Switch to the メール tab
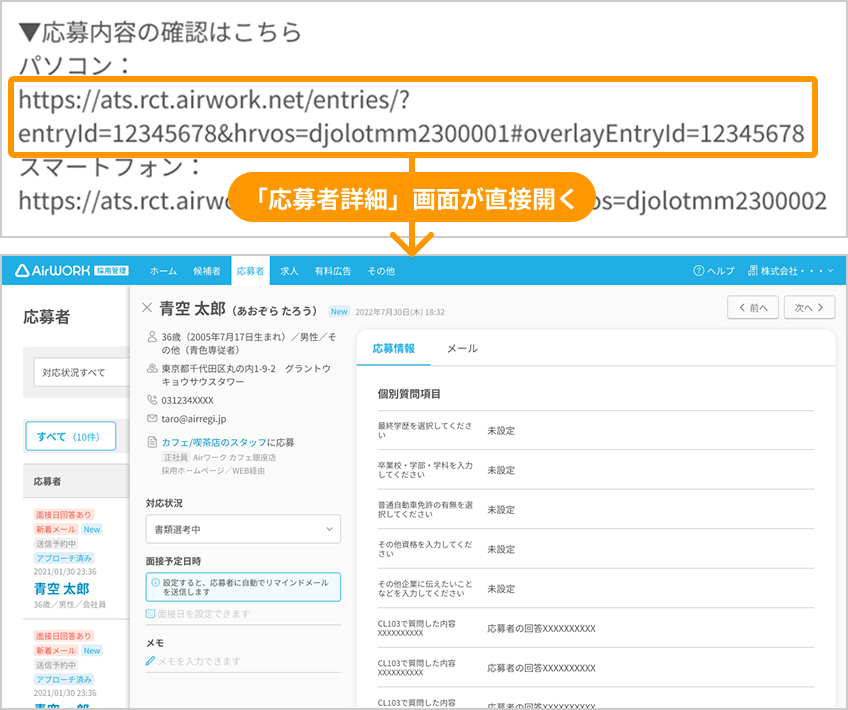 [462, 349]
